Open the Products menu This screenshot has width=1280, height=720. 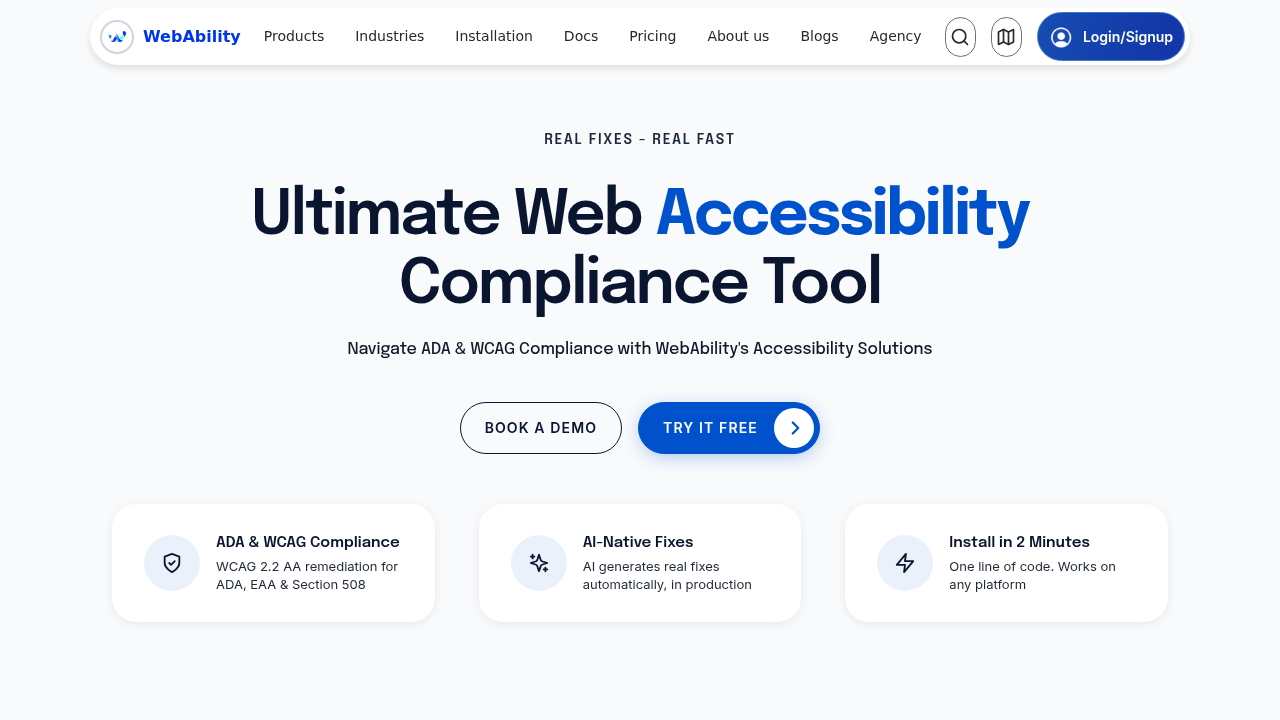tap(294, 37)
